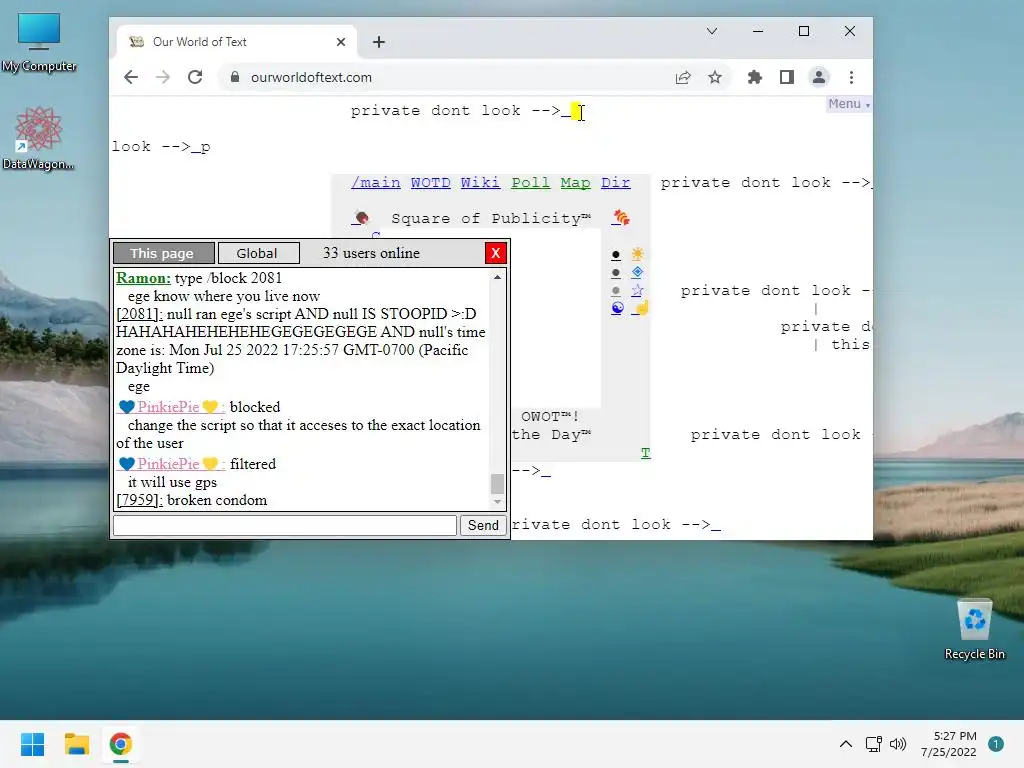Show hidden tray icons chevron
The height and width of the screenshot is (768, 1024).
pos(846,744)
